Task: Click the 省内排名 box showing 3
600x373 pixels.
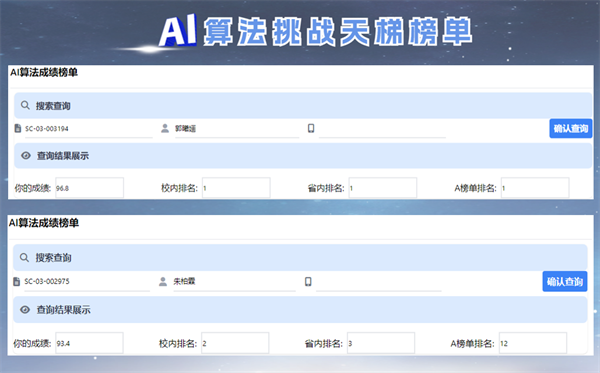Action: point(381,343)
